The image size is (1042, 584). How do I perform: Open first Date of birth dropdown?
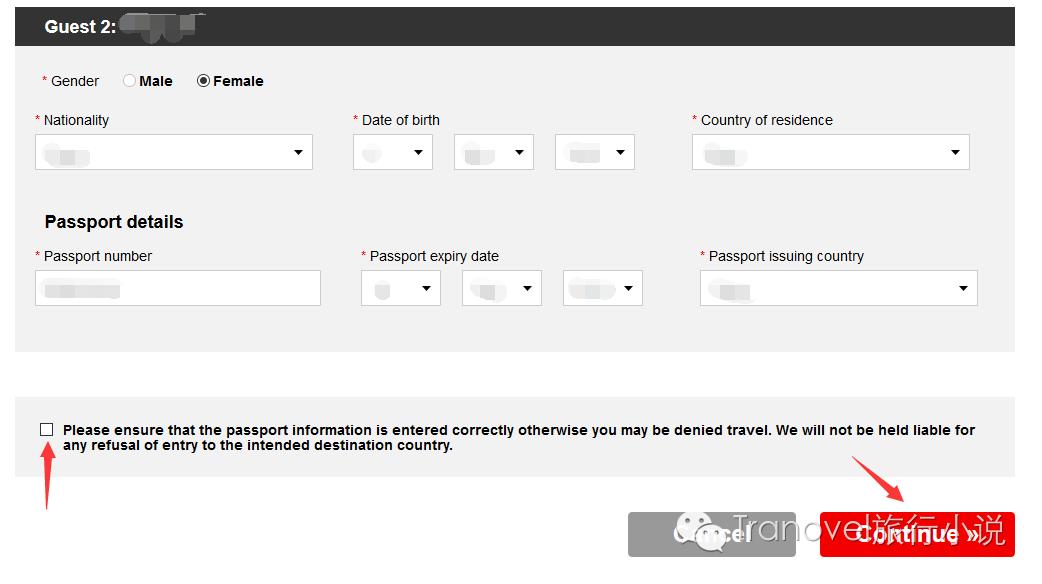[x=393, y=153]
